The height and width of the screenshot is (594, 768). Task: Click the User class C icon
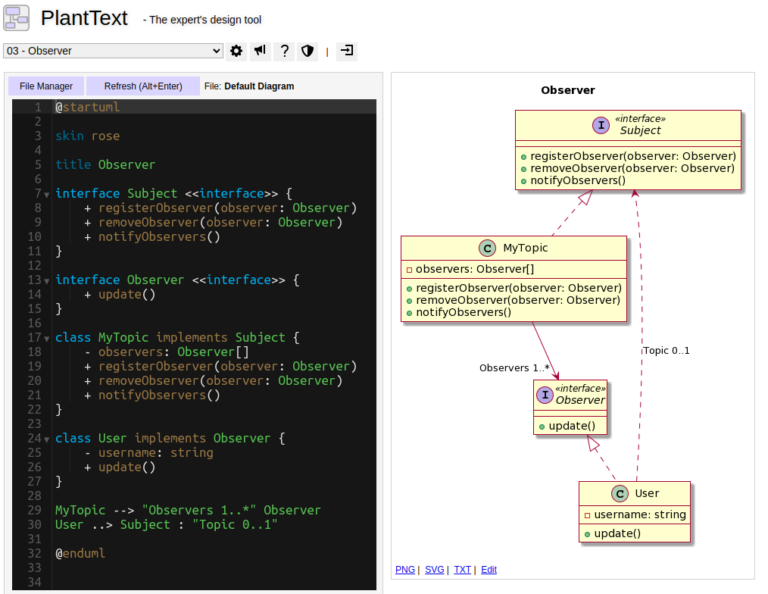[620, 494]
